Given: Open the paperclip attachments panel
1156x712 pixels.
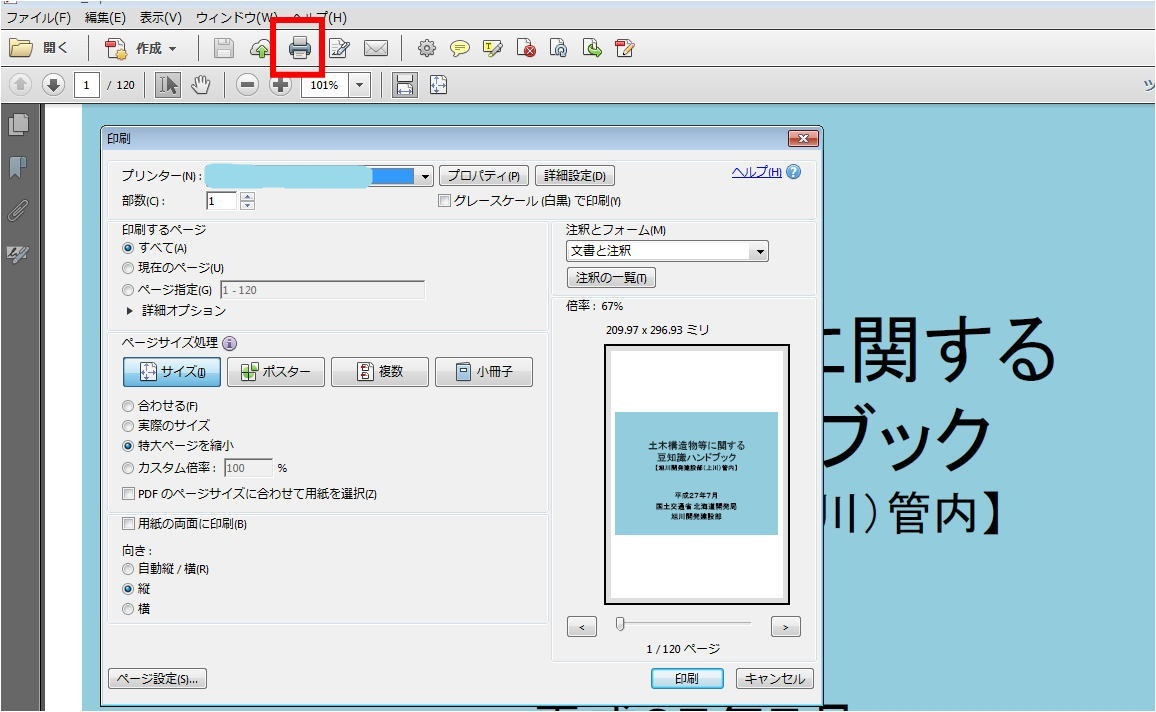Looking at the screenshot, I should [18, 212].
